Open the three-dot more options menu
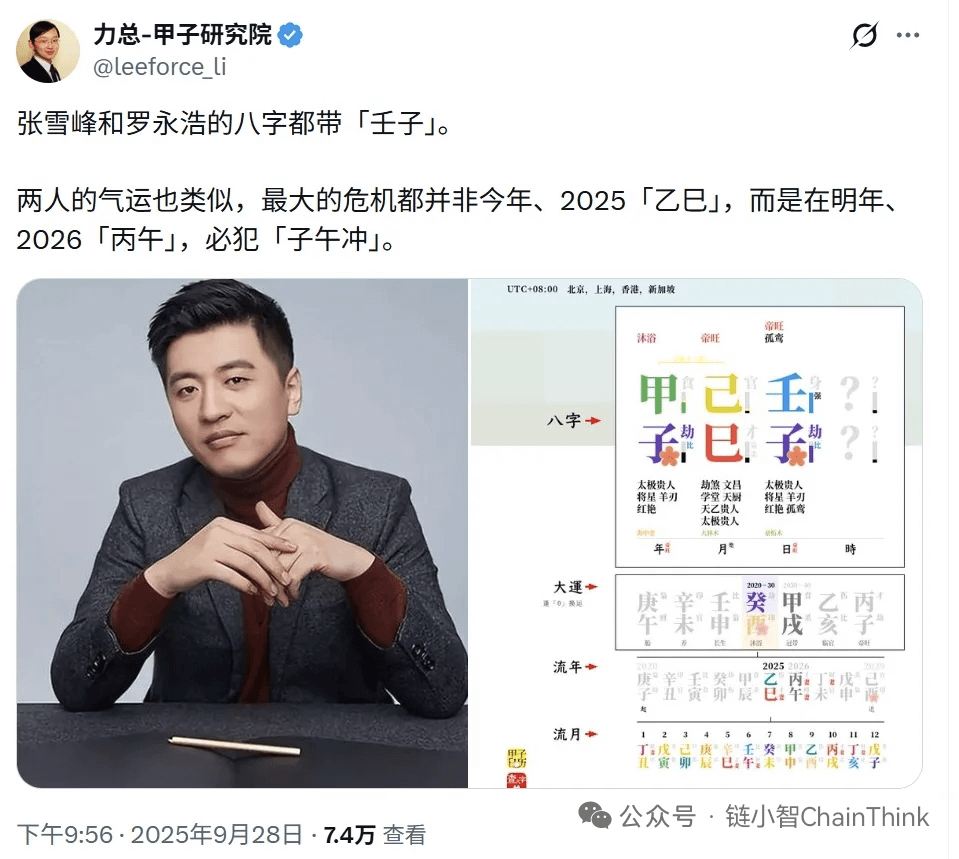The width and height of the screenshot is (959, 859). coord(908,35)
